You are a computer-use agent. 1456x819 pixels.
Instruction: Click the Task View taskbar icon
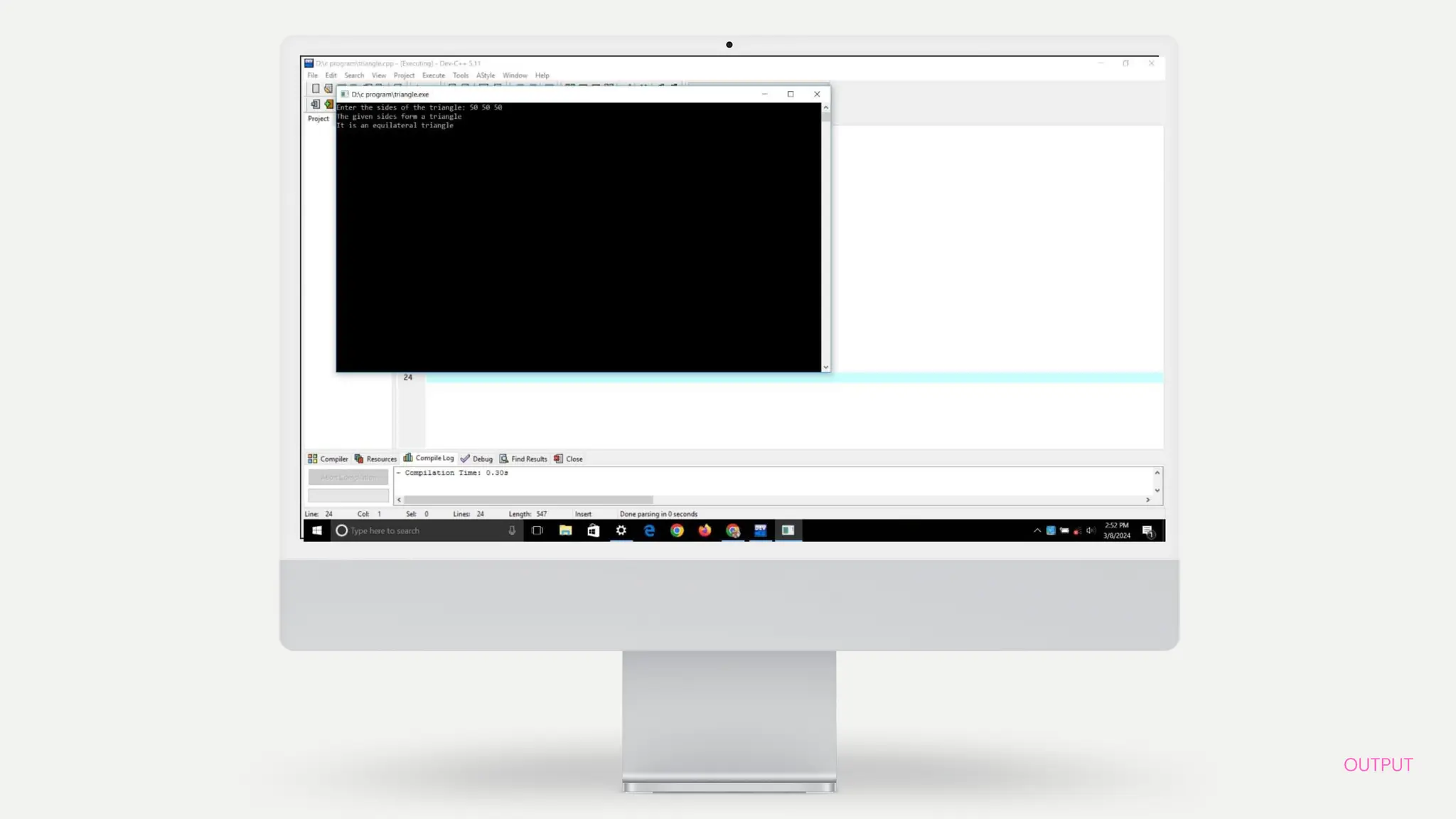click(537, 530)
